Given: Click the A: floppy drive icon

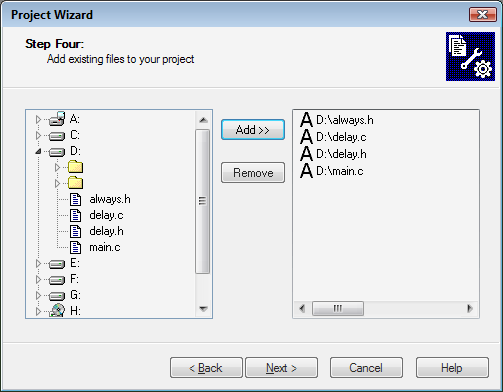Looking at the screenshot, I should [x=57, y=119].
